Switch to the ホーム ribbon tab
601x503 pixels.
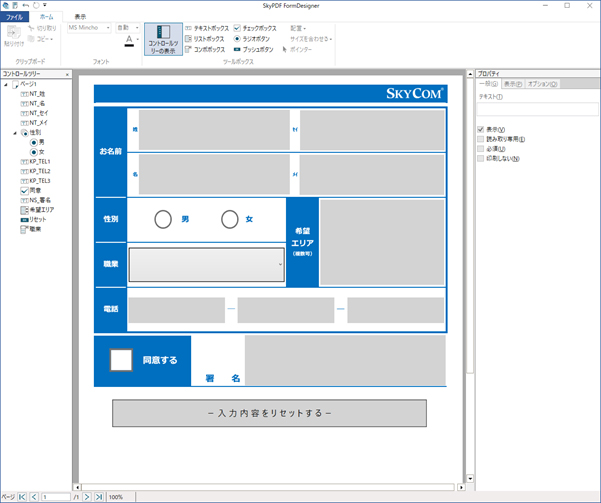[x=46, y=17]
